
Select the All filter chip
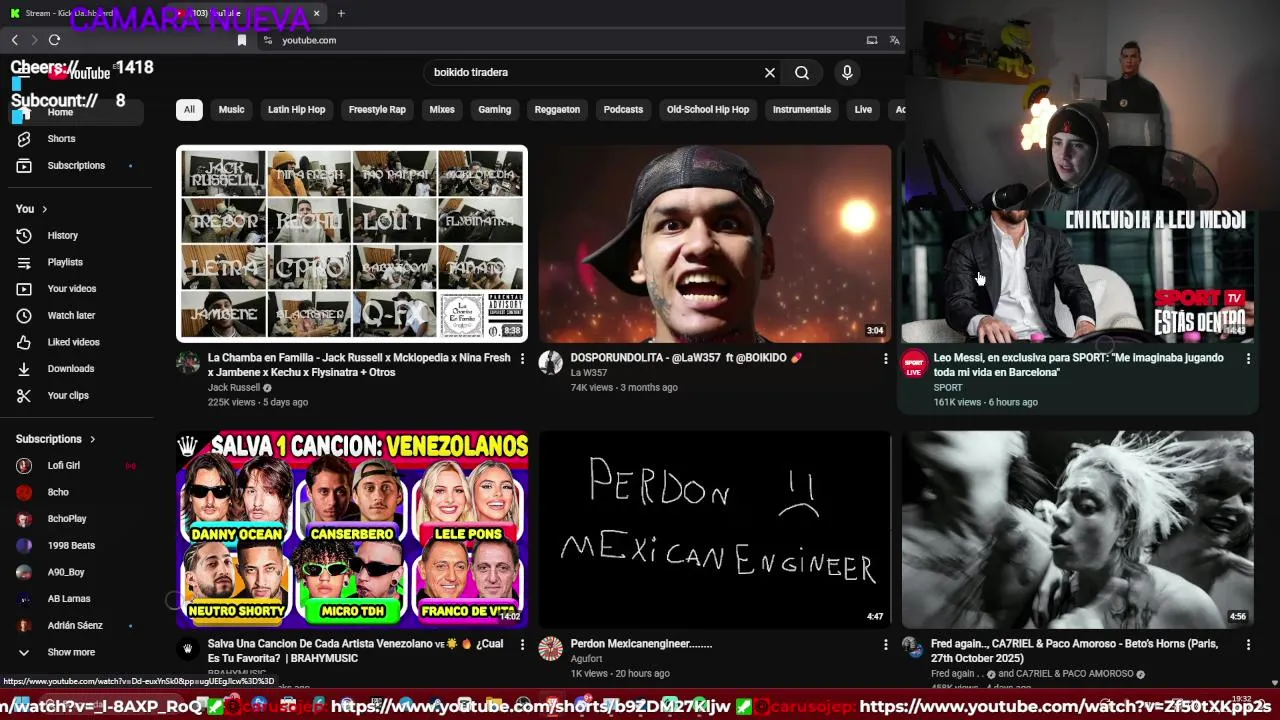pyautogui.click(x=189, y=110)
